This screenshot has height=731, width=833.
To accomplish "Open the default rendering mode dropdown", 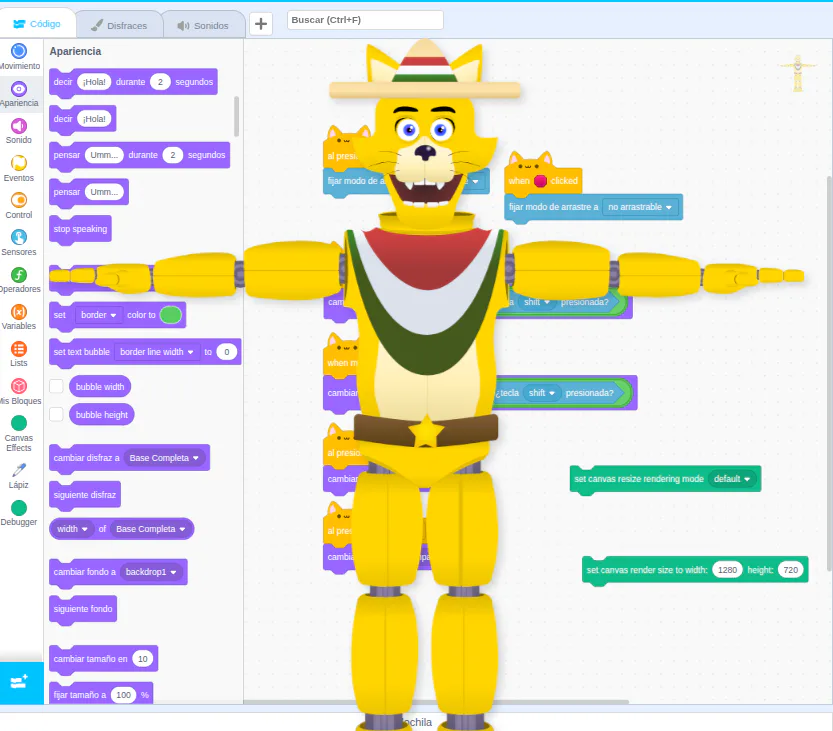I will [x=732, y=479].
